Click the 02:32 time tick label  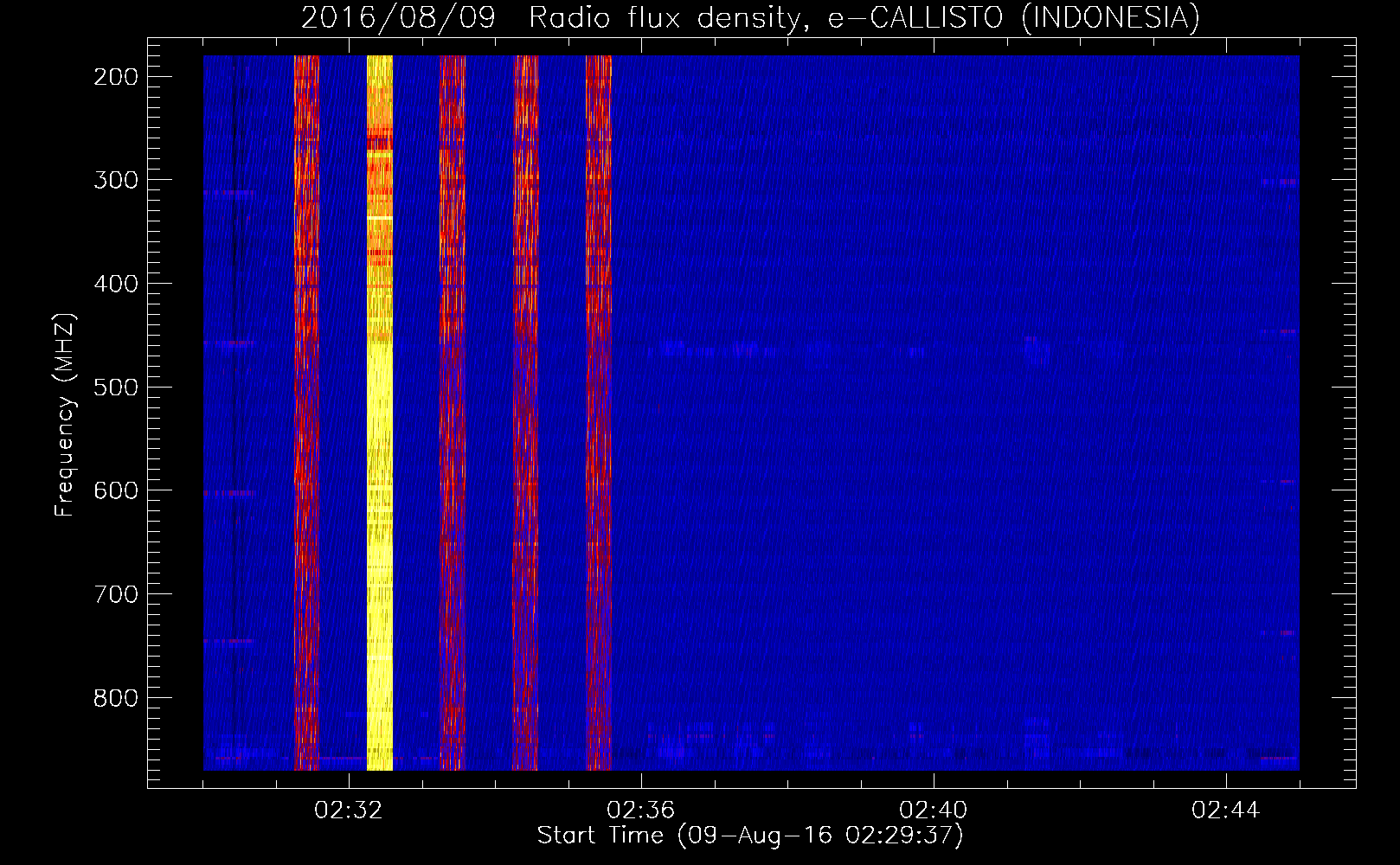[x=349, y=811]
